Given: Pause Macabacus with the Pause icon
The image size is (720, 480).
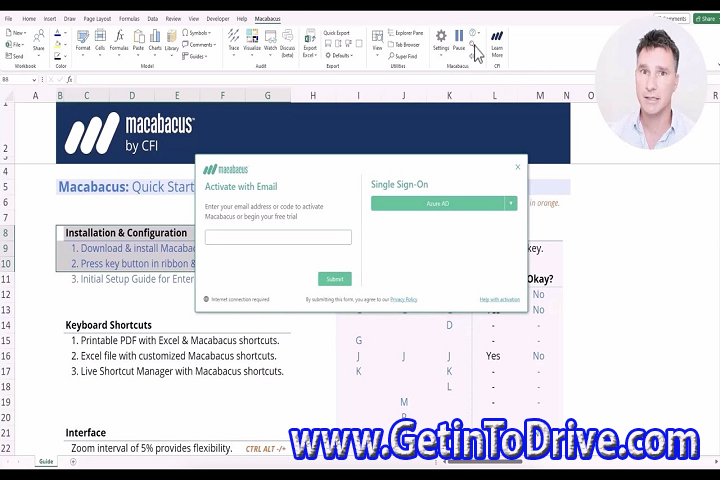Looking at the screenshot, I should pos(459,40).
